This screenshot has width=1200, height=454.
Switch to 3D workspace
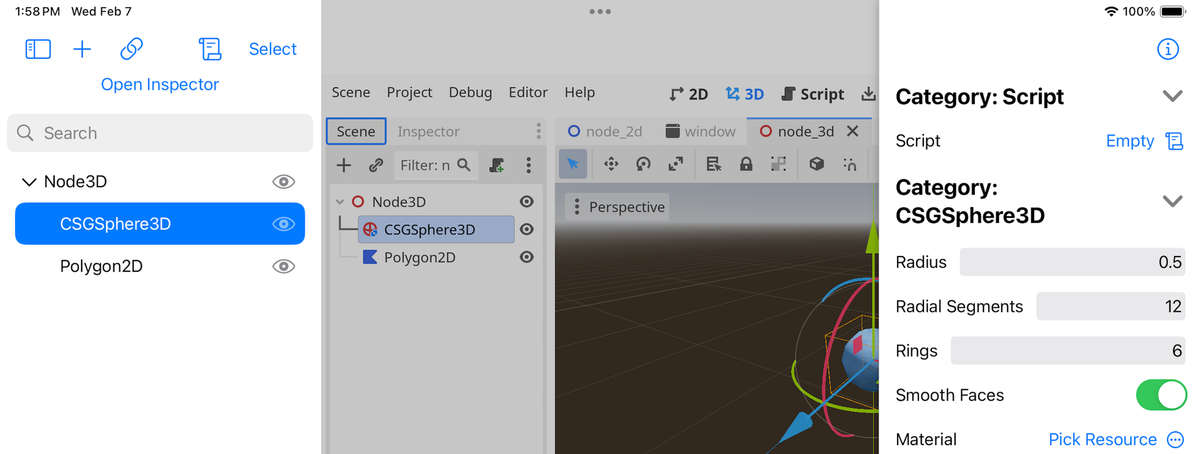pos(745,94)
